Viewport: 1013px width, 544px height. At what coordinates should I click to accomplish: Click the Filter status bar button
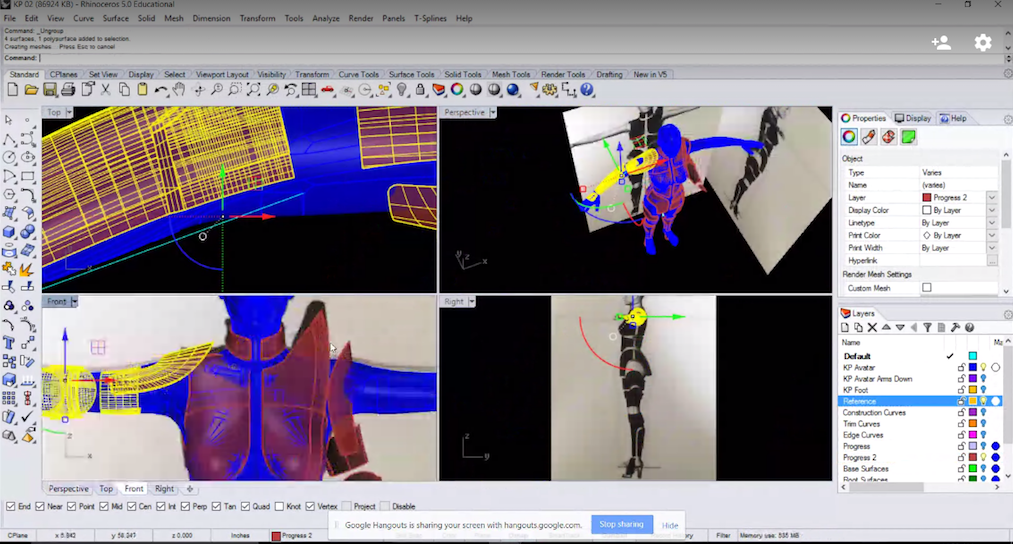click(723, 536)
